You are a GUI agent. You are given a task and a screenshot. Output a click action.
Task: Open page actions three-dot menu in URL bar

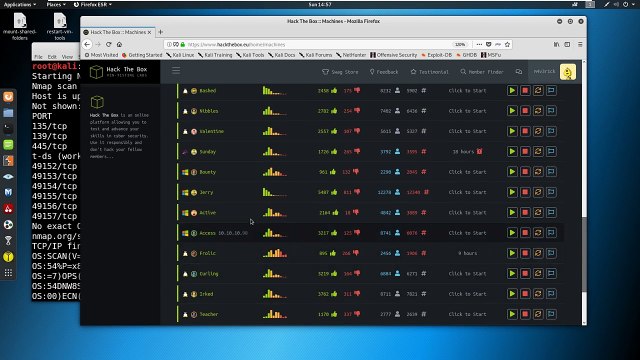pos(479,44)
